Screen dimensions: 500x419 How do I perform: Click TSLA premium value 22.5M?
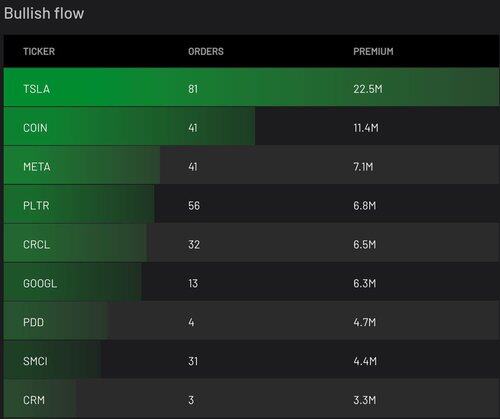pos(368,89)
